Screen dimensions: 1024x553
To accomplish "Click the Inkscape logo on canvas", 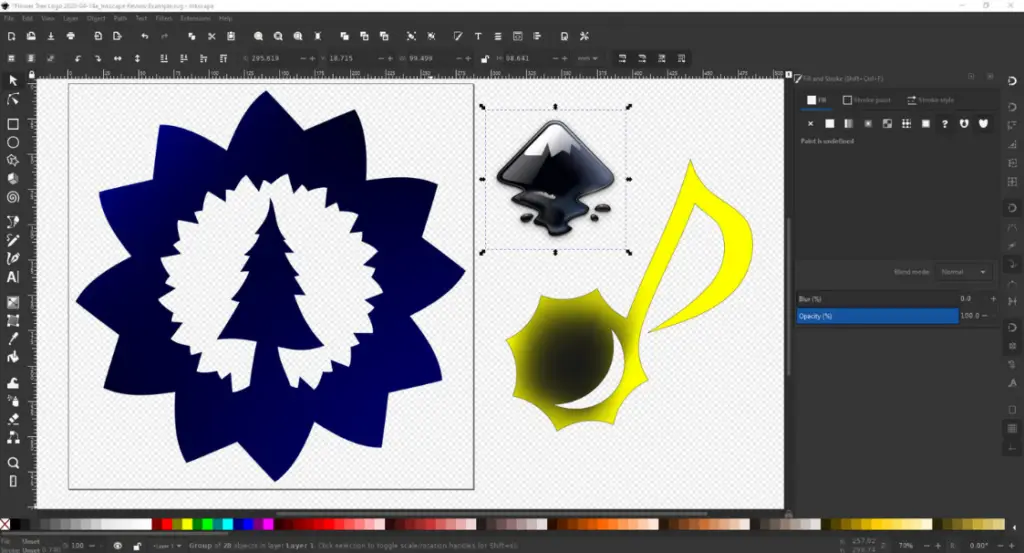I will coord(556,178).
